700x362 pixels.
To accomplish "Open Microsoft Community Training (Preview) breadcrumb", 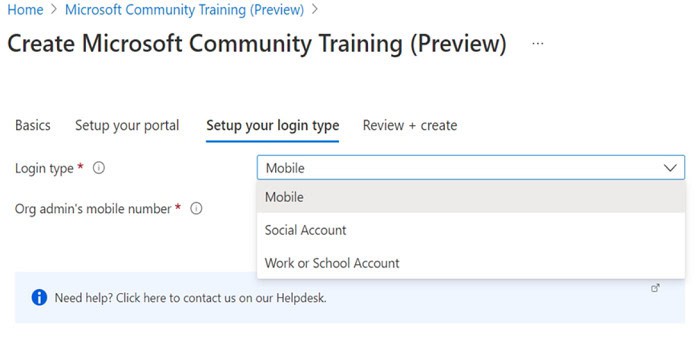I will (184, 9).
